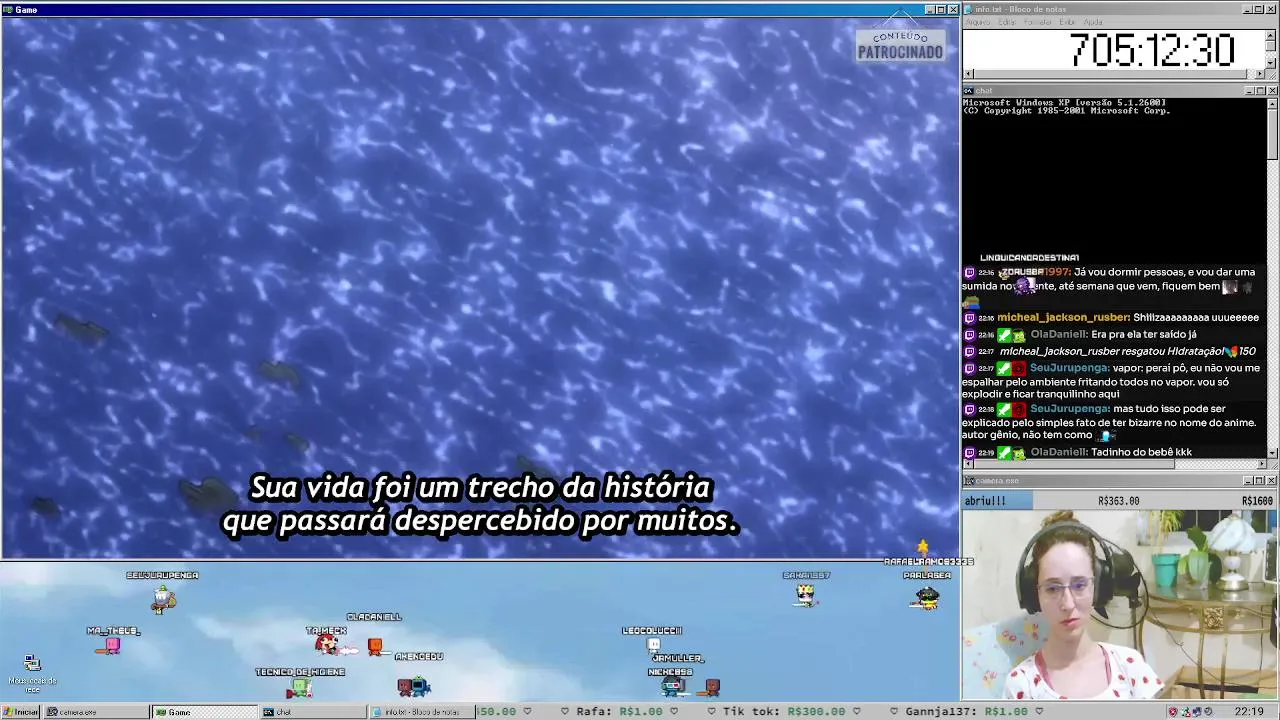
Task: Click the Meus locais de rede desktop icon
Action: click(32, 673)
